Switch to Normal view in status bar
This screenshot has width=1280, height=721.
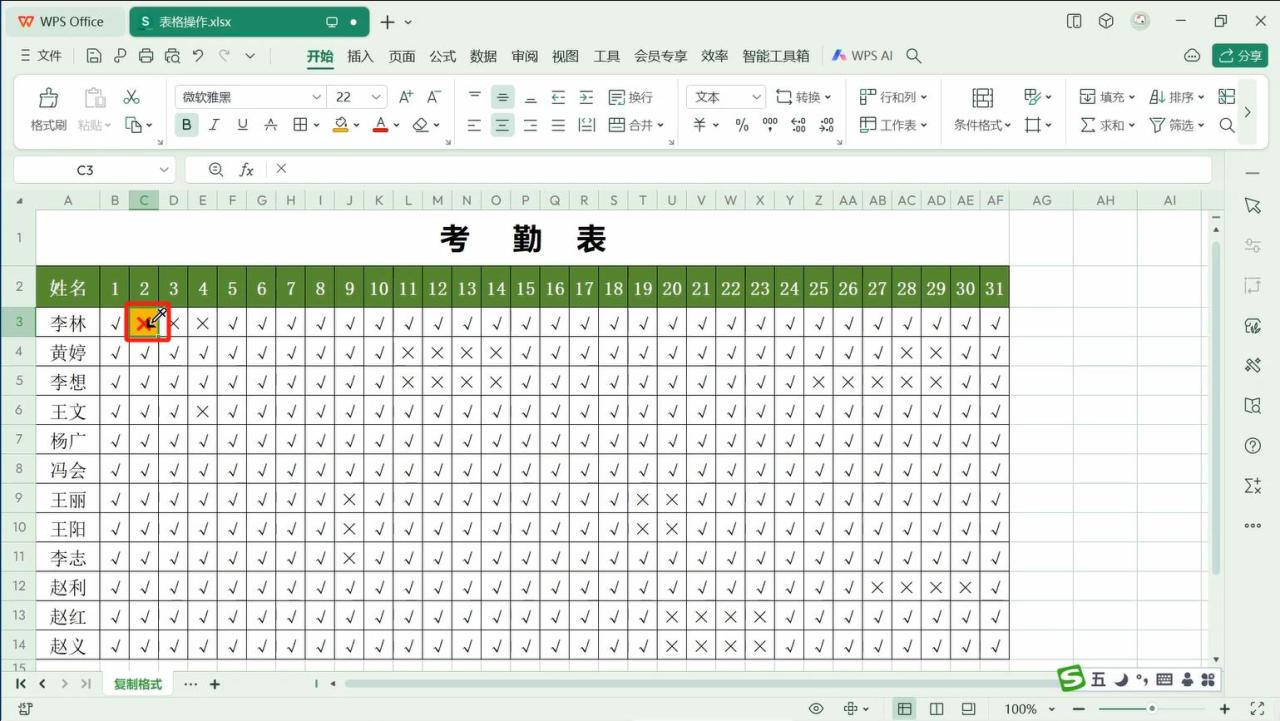(904, 709)
